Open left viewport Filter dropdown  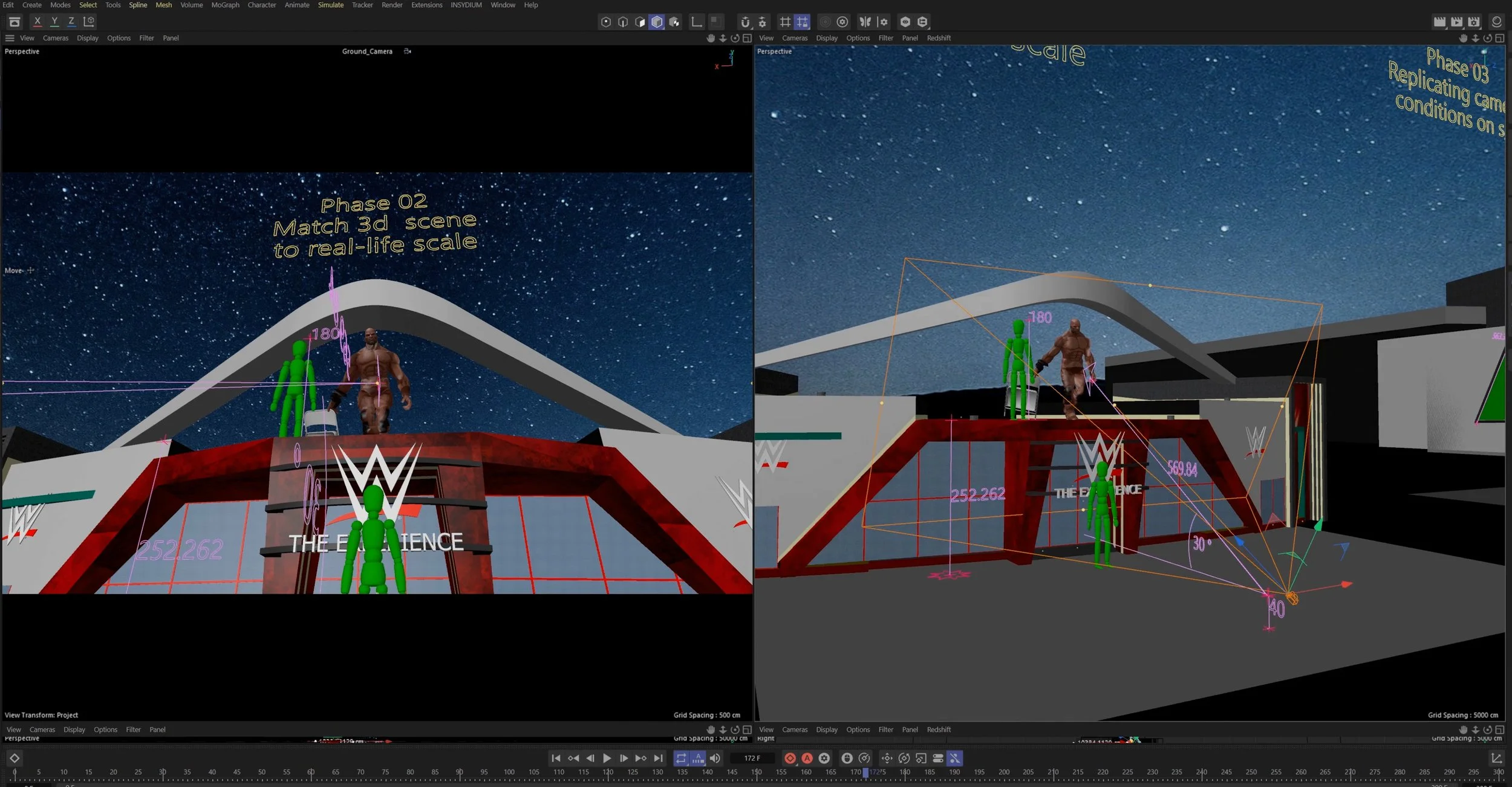(x=146, y=38)
